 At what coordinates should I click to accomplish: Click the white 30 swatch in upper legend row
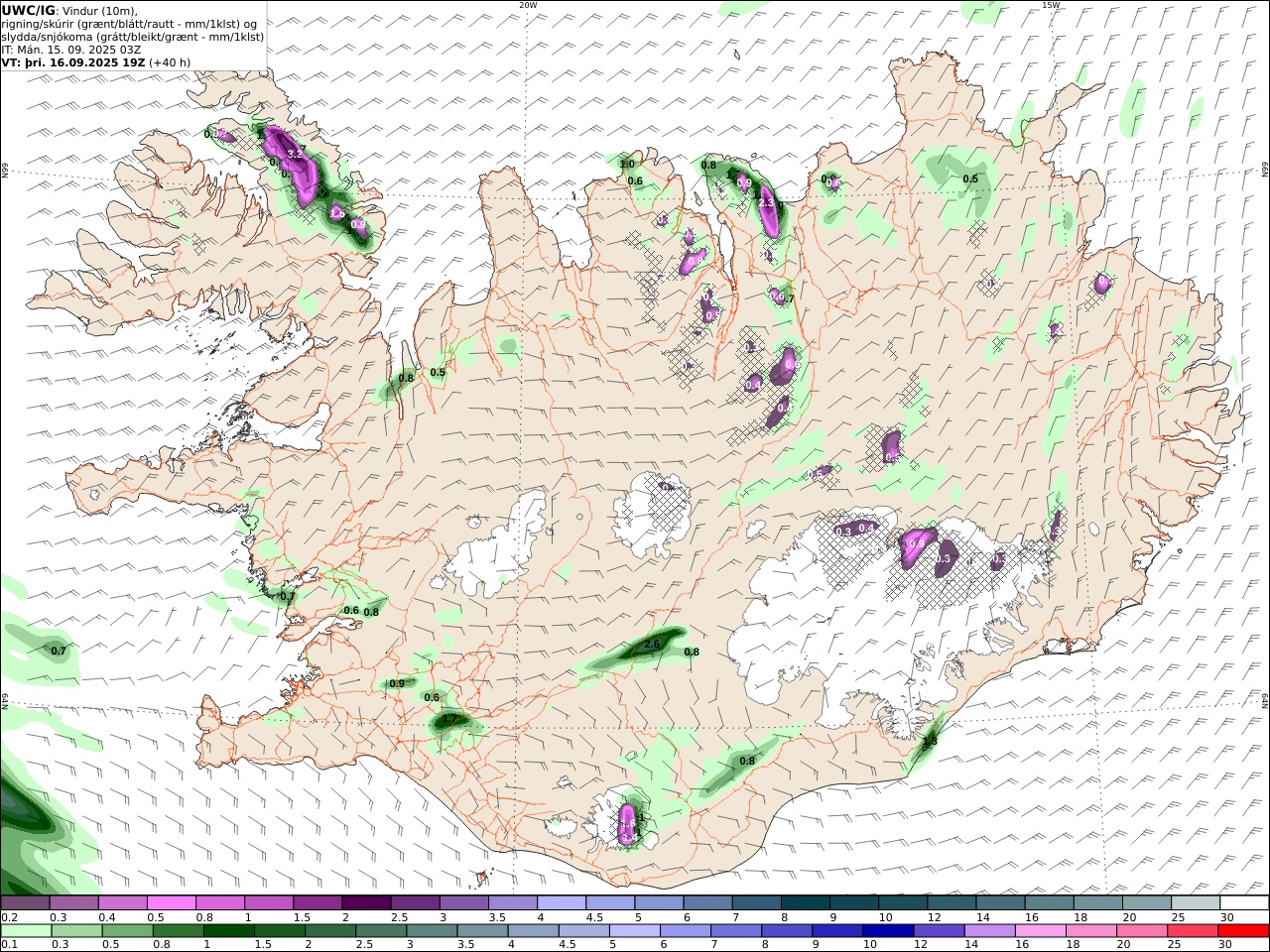pos(1244,903)
